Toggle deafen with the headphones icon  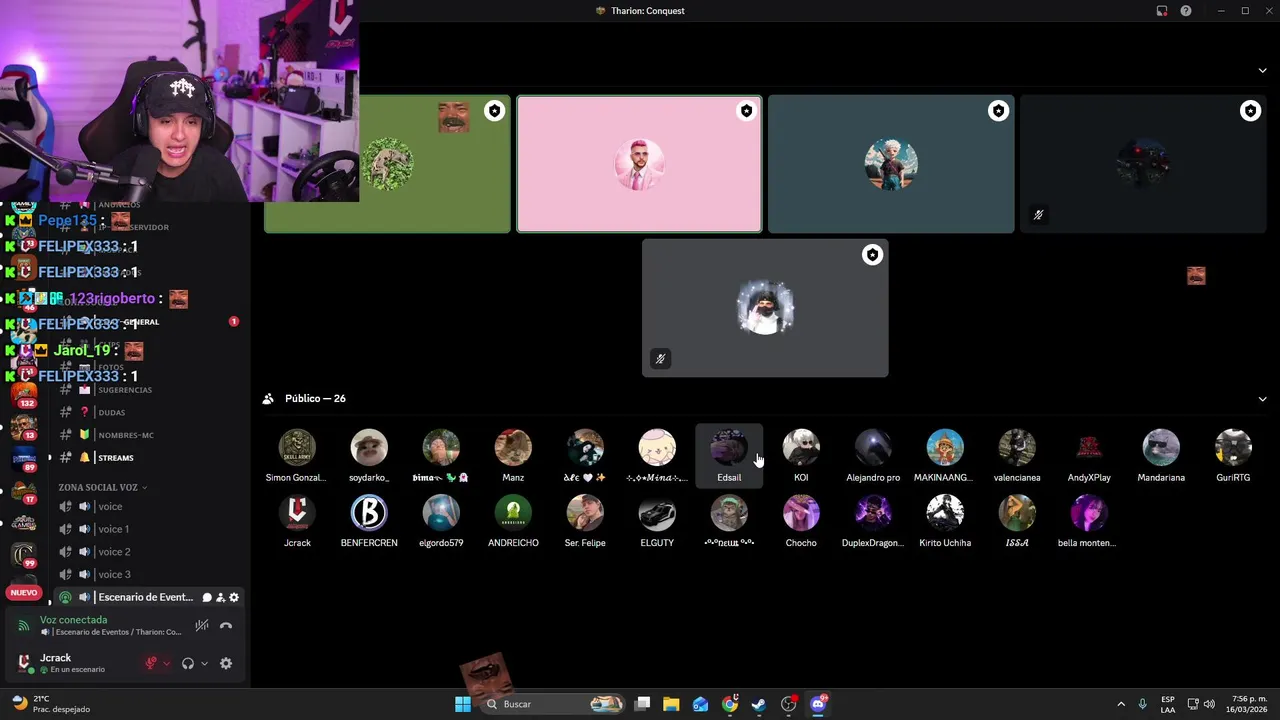point(188,663)
